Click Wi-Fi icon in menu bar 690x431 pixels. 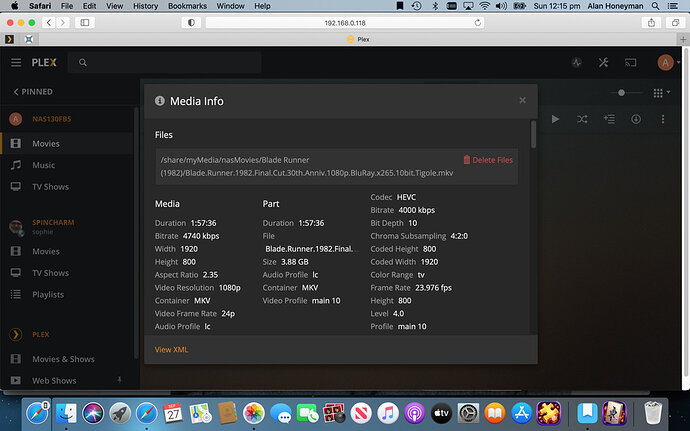tap(484, 6)
